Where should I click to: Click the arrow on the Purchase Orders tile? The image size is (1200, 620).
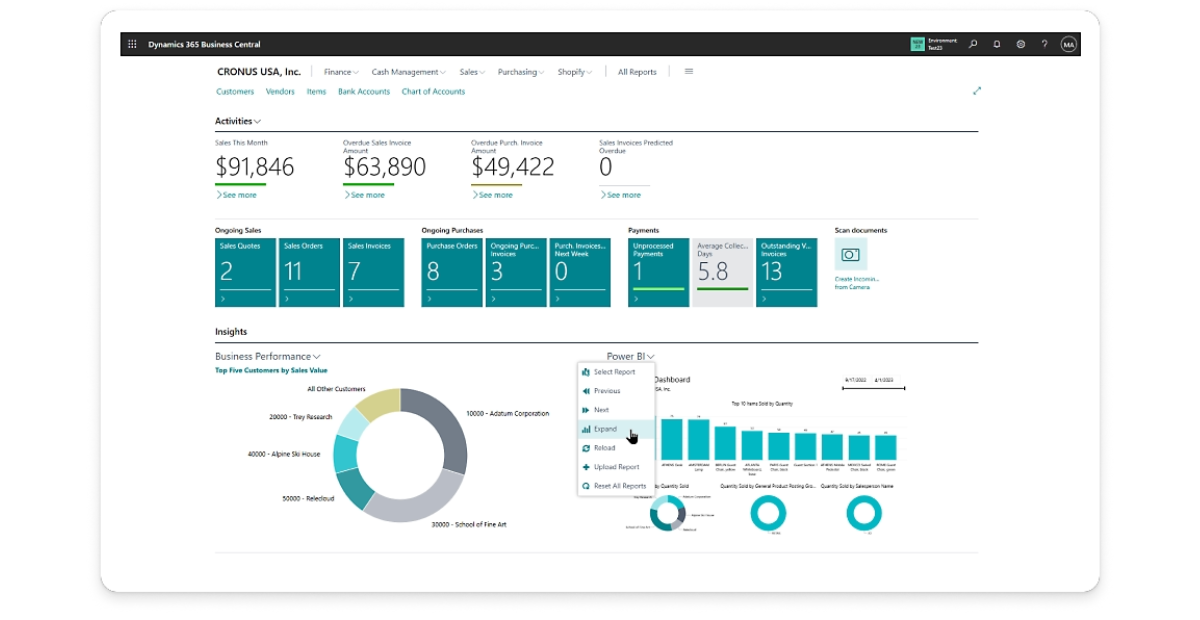[x=431, y=298]
